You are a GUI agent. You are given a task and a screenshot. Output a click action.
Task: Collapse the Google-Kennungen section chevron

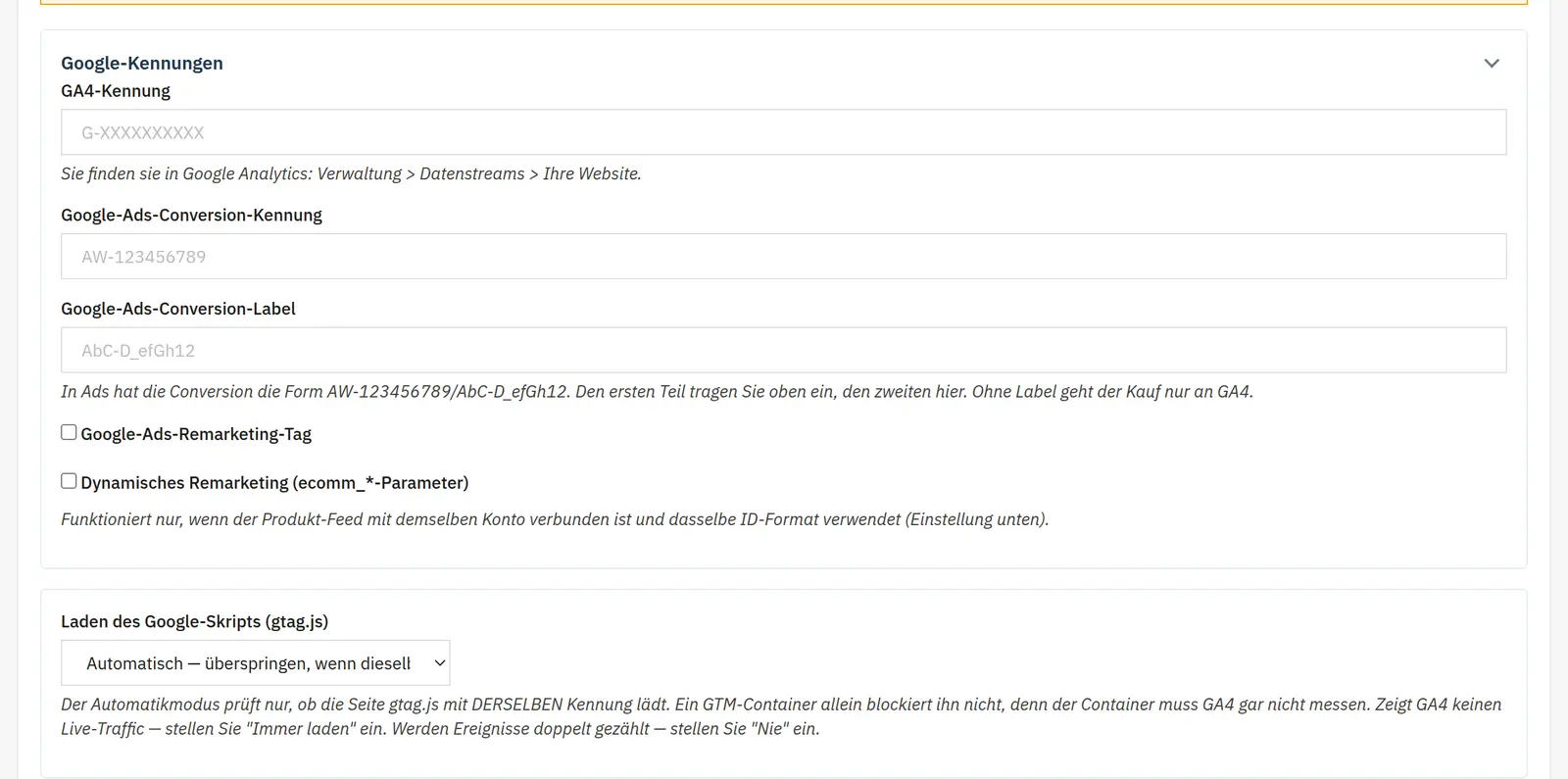pyautogui.click(x=1492, y=64)
